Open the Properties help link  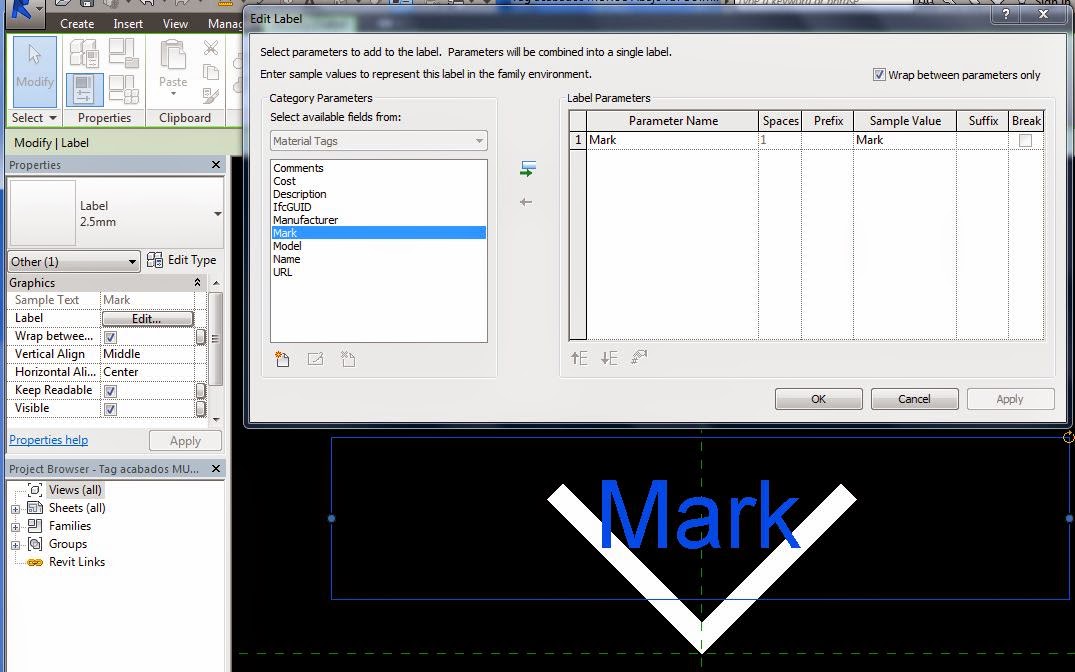[48, 440]
